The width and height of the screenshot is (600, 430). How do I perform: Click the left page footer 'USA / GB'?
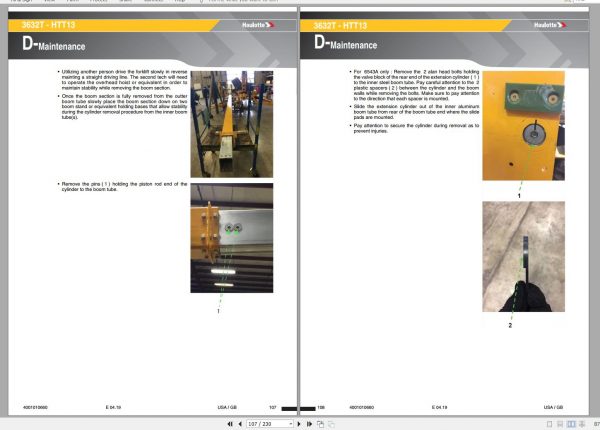227,407
